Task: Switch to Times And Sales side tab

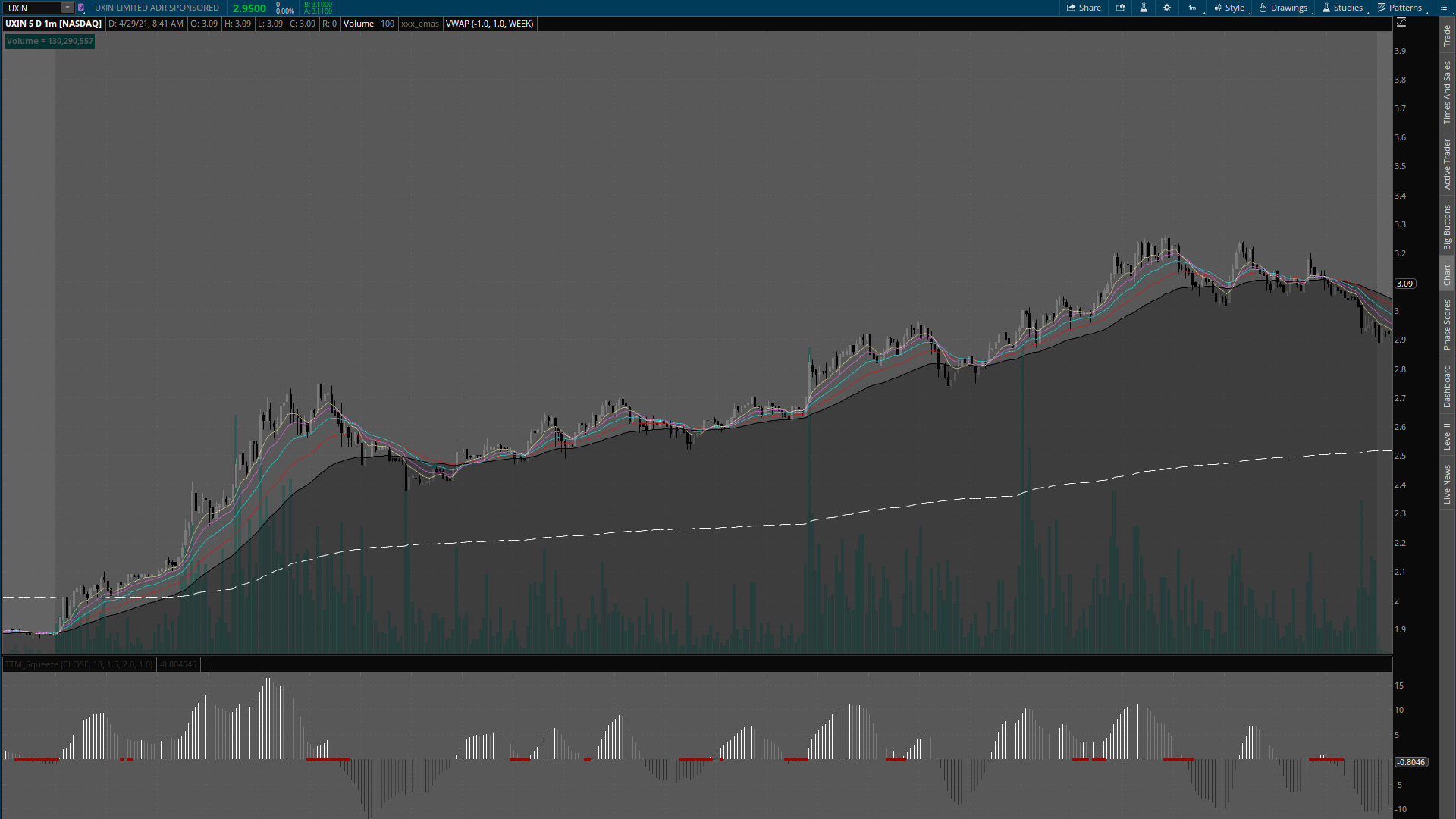Action: [x=1447, y=93]
